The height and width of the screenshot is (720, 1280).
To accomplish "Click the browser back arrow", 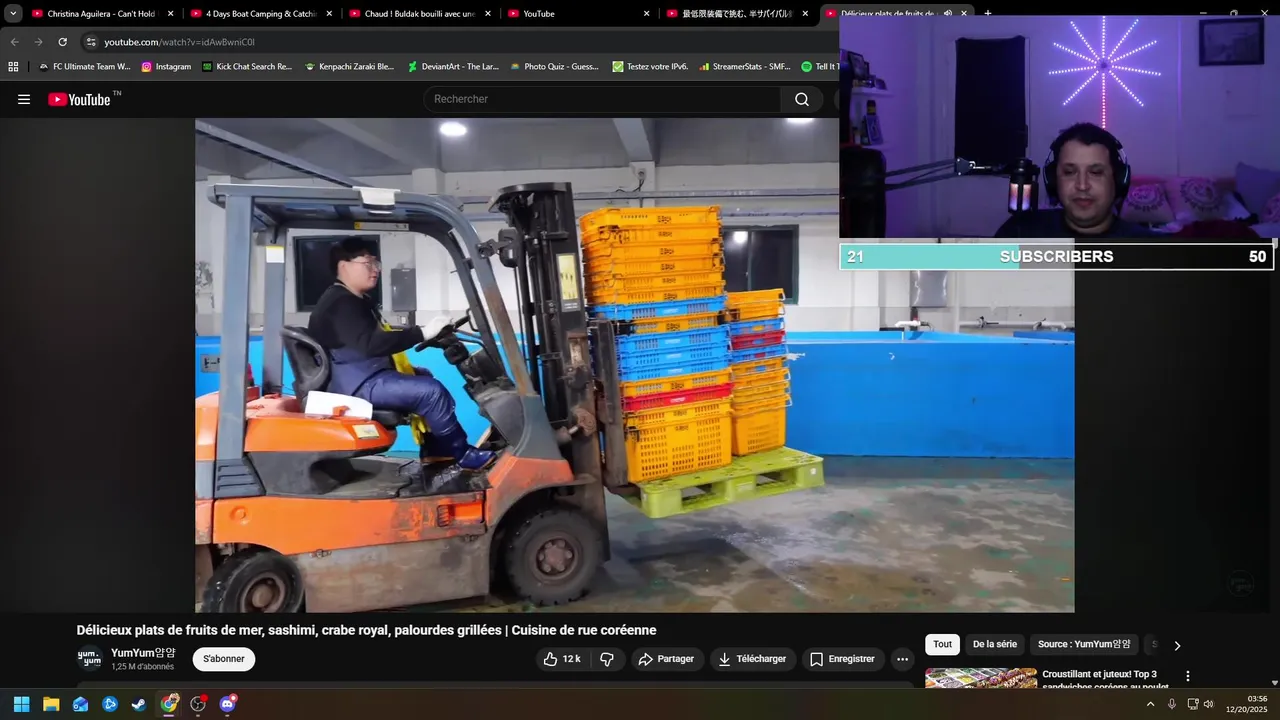I will pos(14,42).
